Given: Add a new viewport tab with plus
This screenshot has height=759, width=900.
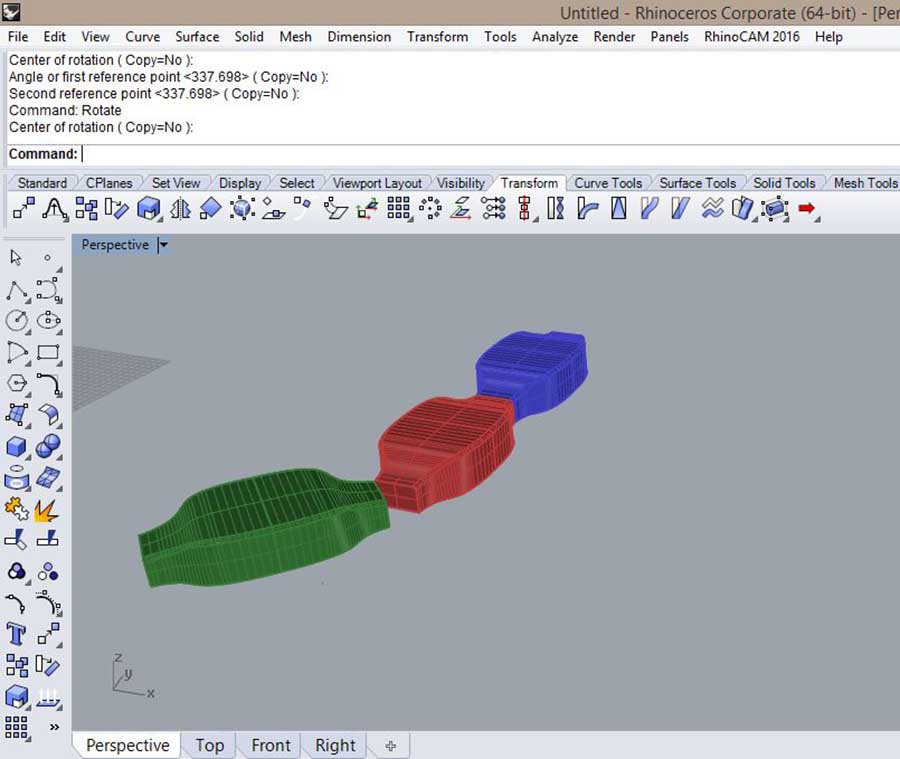Looking at the screenshot, I should click(391, 746).
